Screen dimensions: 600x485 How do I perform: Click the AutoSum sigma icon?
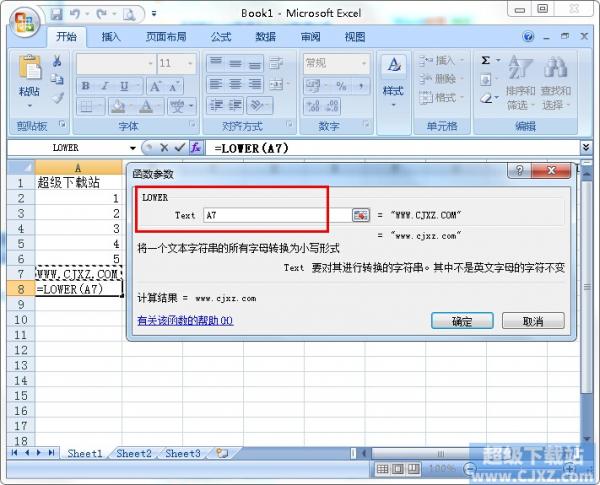click(x=486, y=61)
